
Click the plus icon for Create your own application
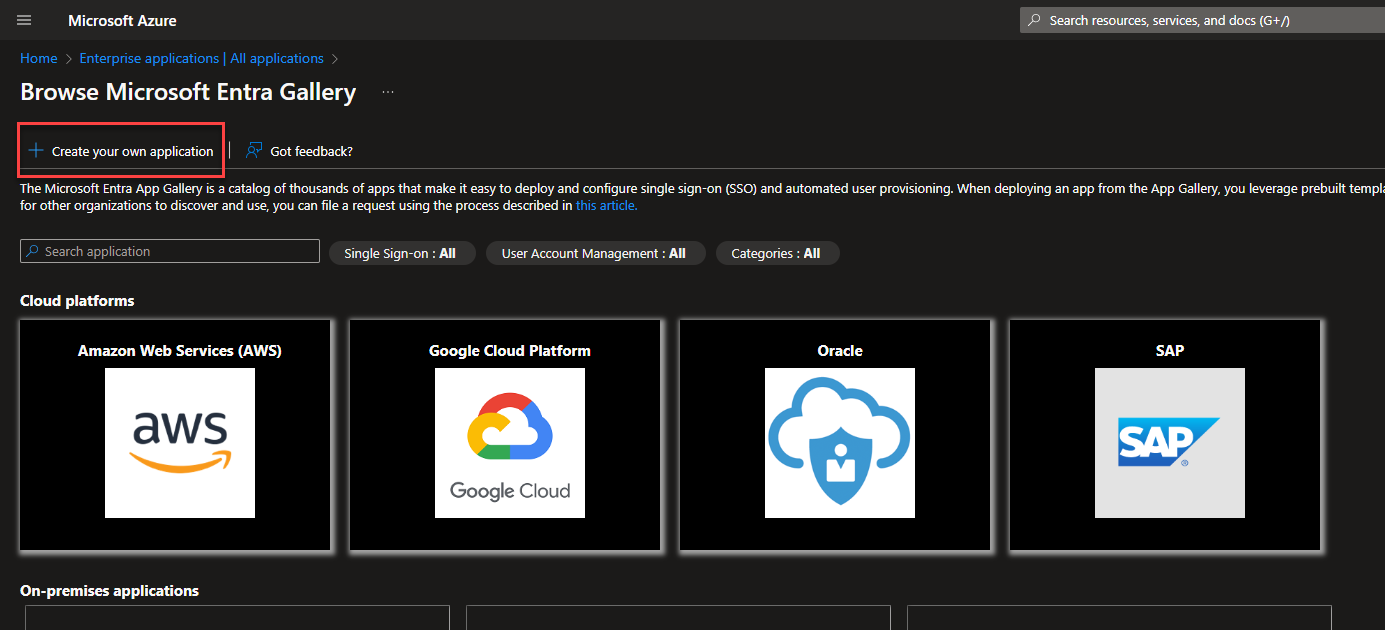[36, 151]
